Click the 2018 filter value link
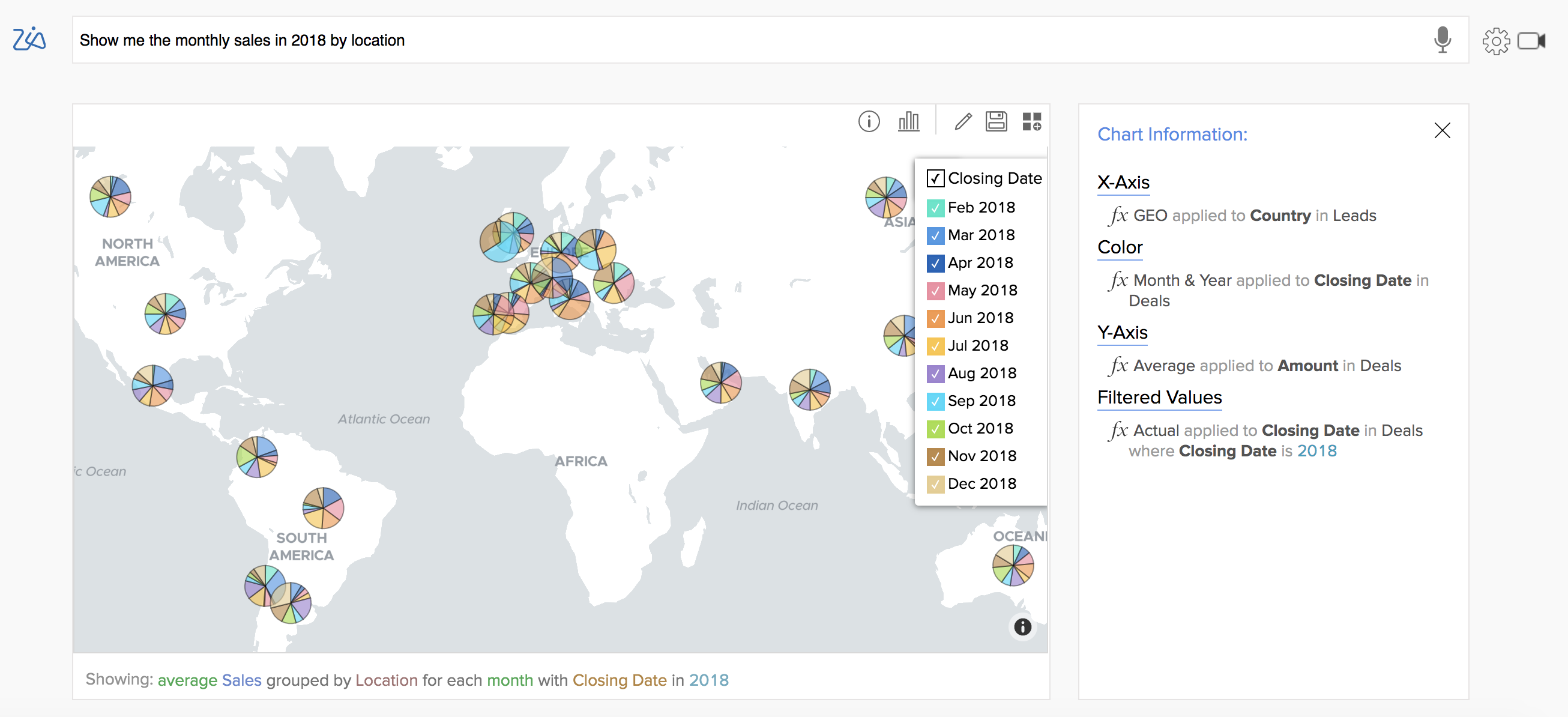Screen dimensions: 1568x717 pyautogui.click(x=1316, y=451)
